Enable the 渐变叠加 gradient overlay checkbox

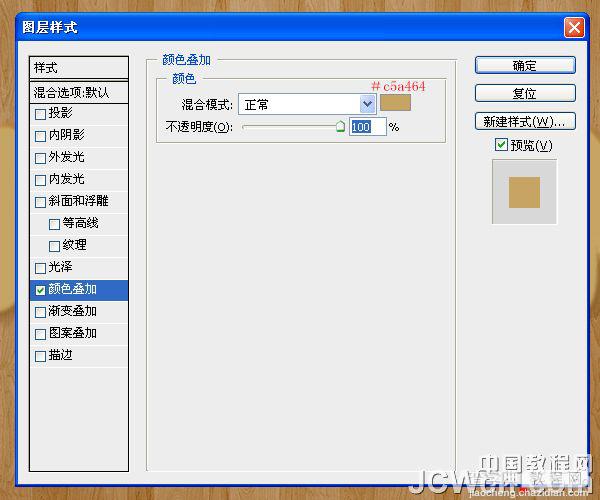coord(40,312)
